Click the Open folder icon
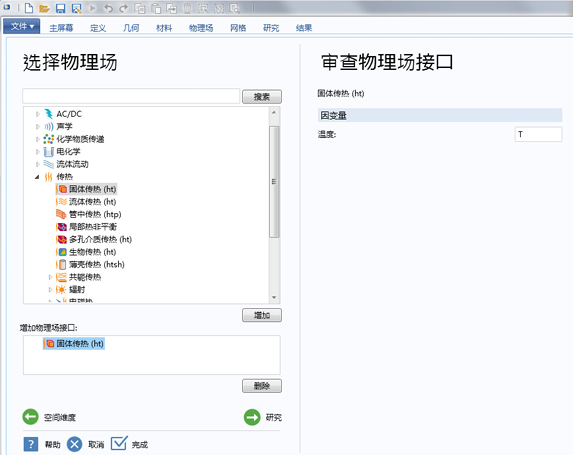 coord(44,8)
